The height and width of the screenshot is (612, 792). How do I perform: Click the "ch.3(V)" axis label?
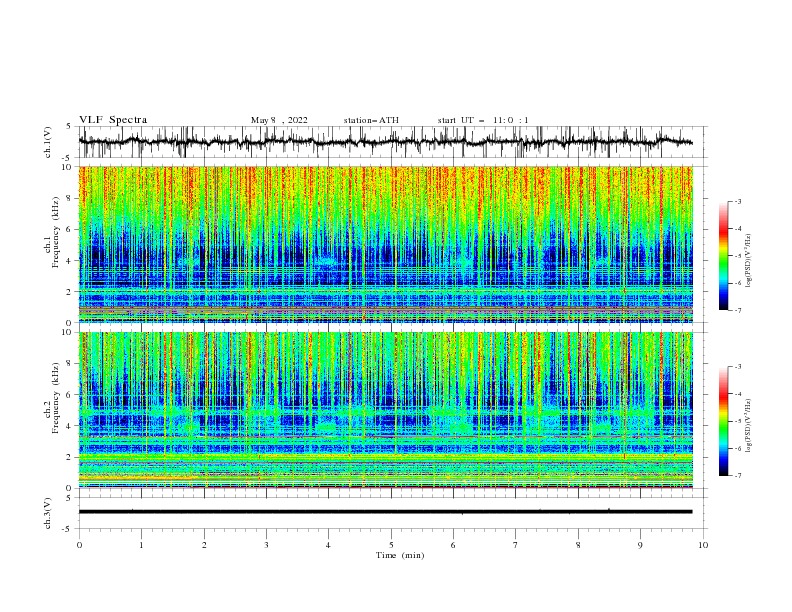tap(48, 513)
